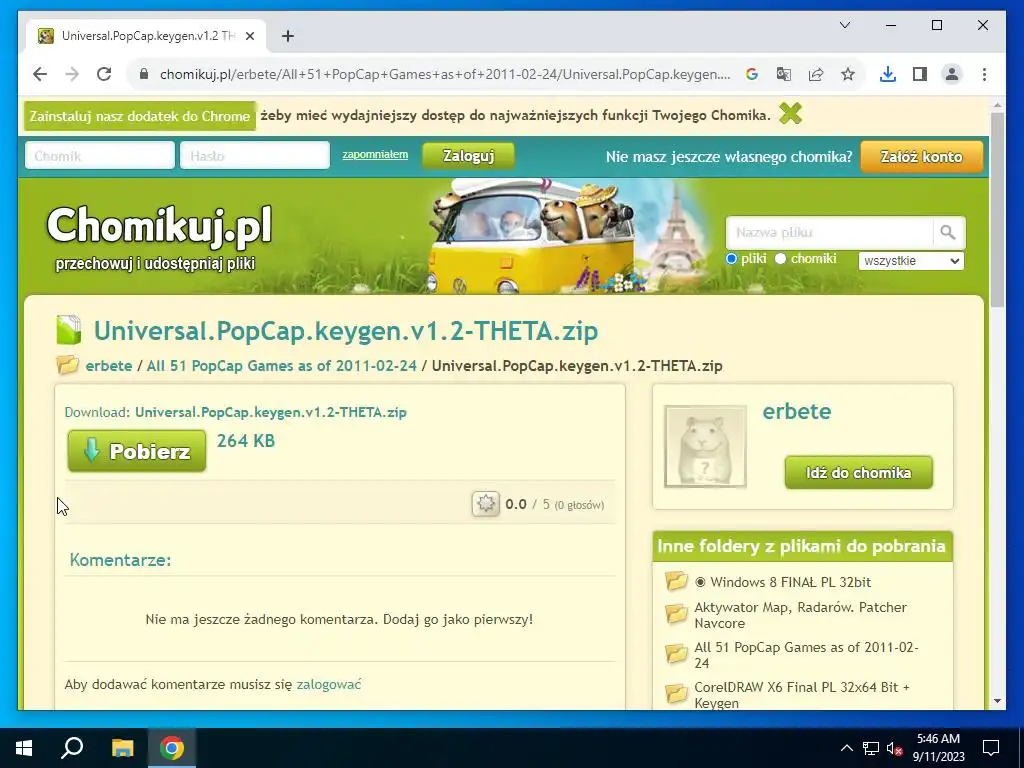This screenshot has height=768, width=1024.
Task: Open the Windows Start menu
Action: (24, 748)
